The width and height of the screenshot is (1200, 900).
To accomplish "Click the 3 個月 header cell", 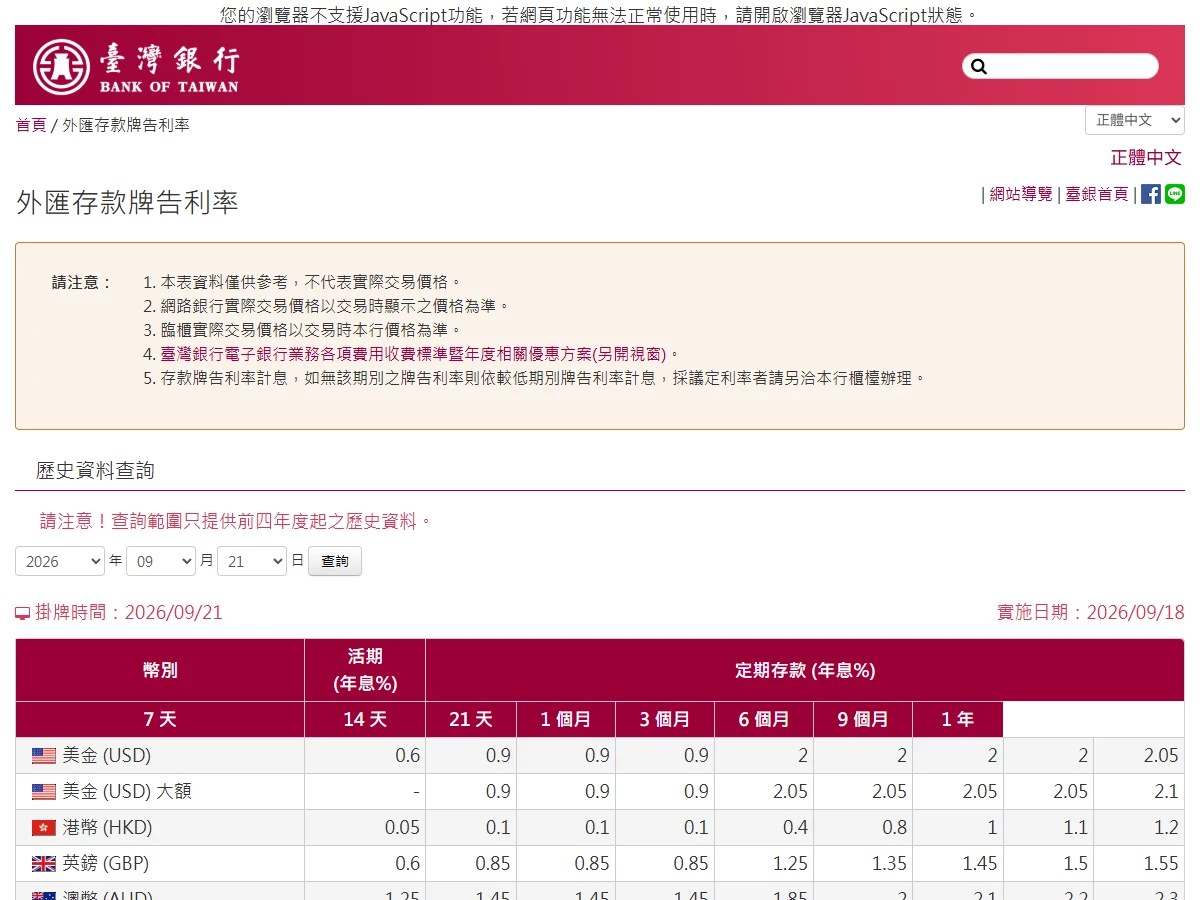I will click(665, 719).
